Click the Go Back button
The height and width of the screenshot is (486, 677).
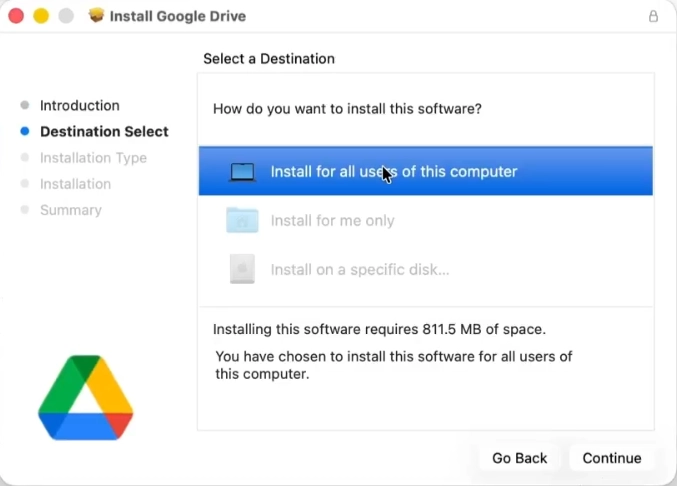519,458
